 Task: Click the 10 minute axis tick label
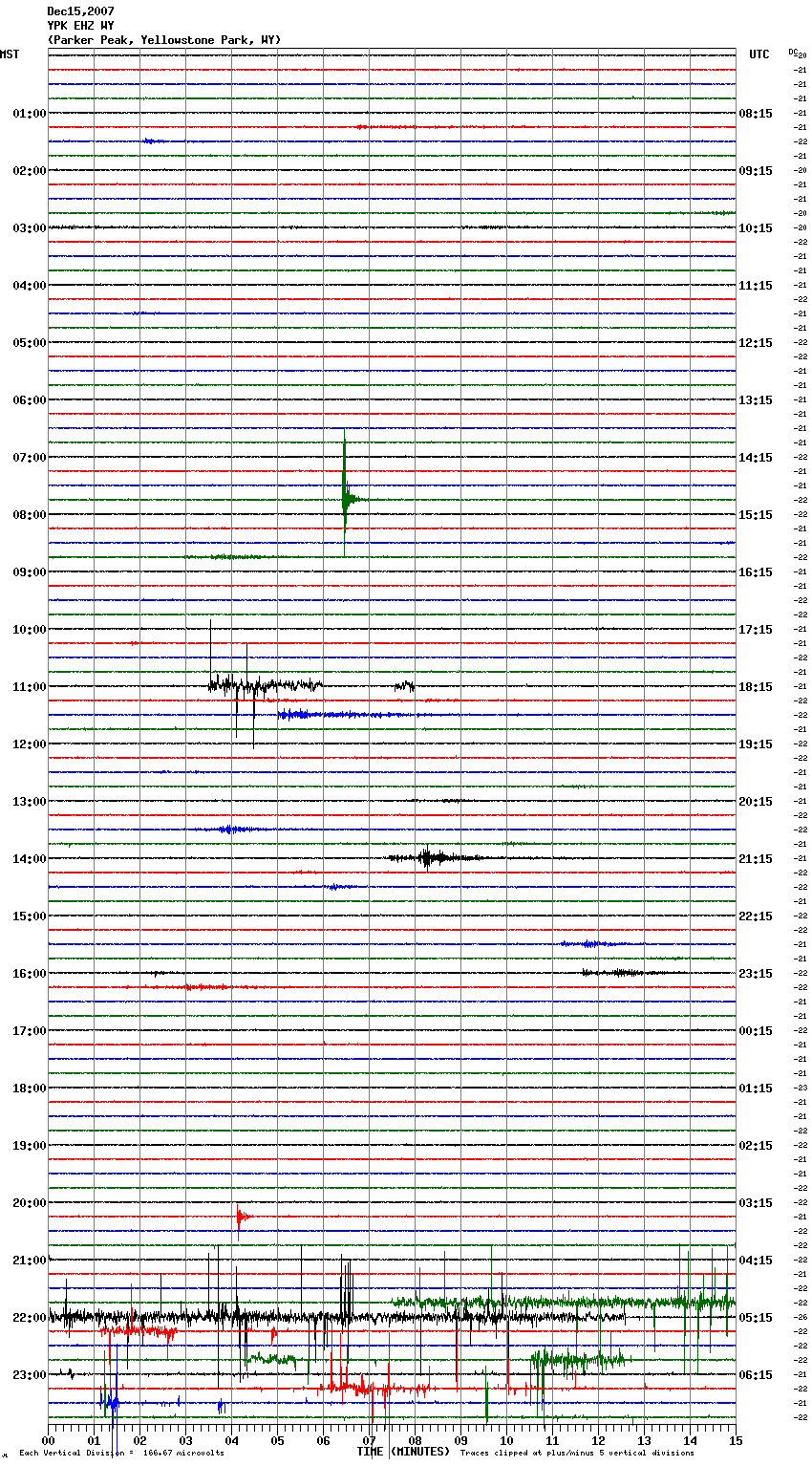pos(506,1440)
